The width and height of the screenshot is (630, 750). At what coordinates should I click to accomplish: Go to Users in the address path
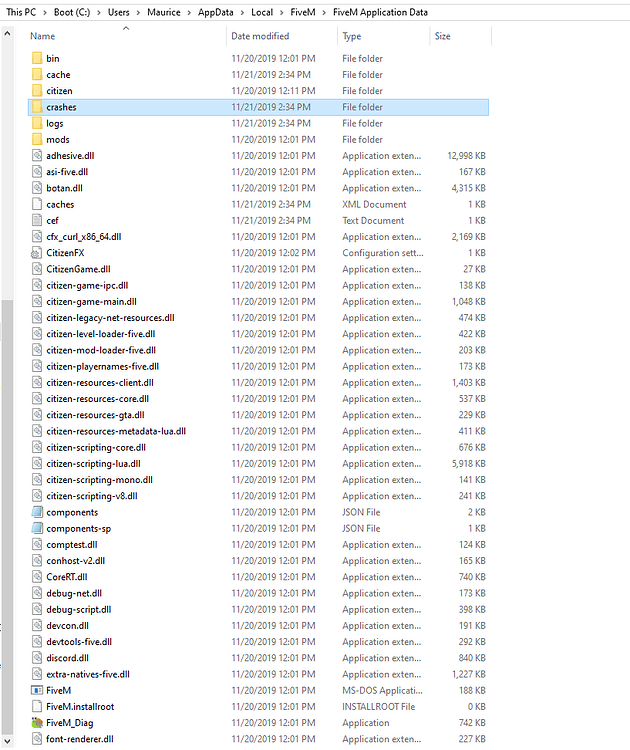tap(119, 12)
